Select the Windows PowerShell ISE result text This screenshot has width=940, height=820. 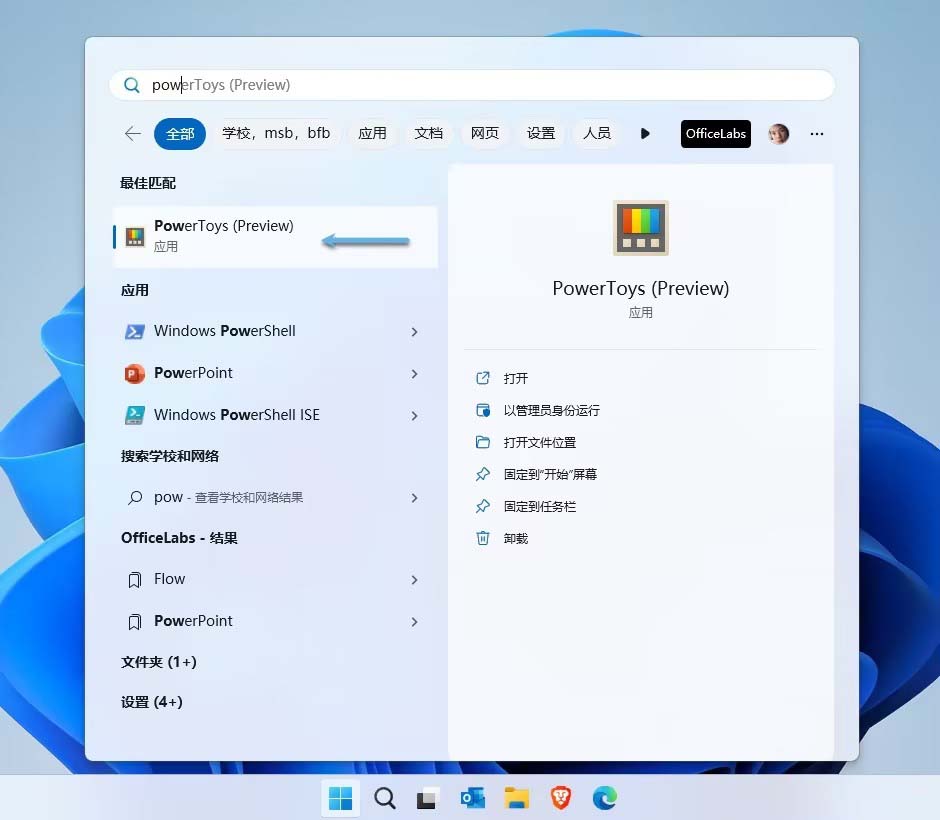[237, 415]
